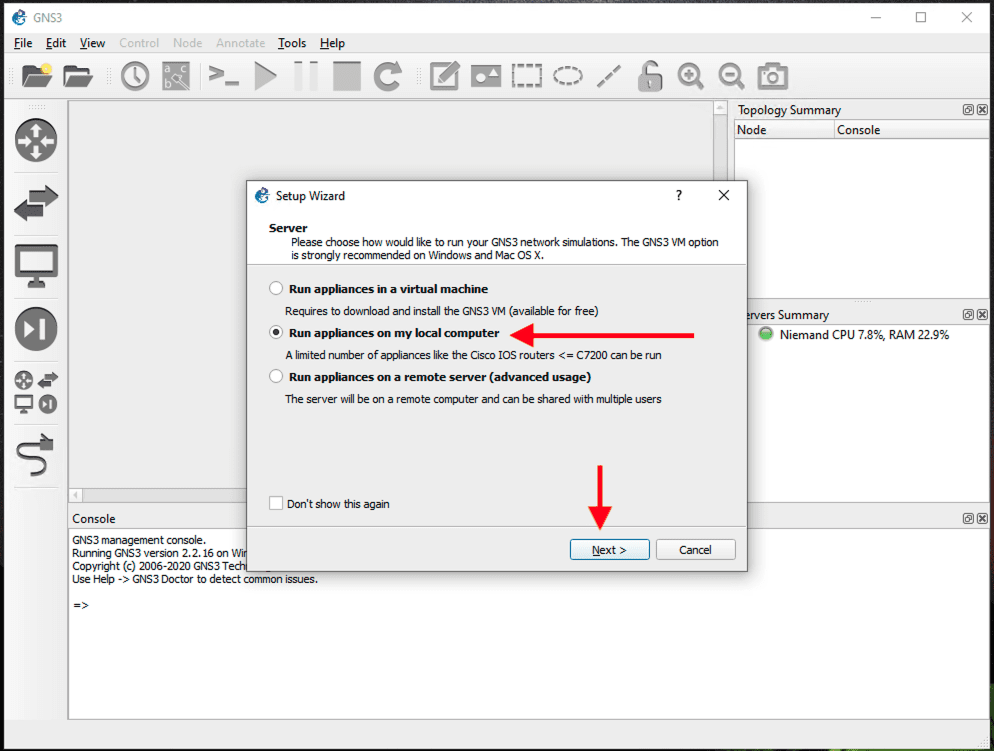994x751 pixels.
Task: Cancel the Setup Wizard
Action: click(695, 550)
